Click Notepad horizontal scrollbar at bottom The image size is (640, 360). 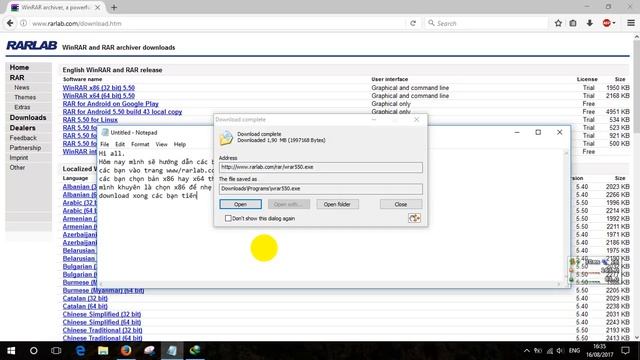click(x=330, y=284)
